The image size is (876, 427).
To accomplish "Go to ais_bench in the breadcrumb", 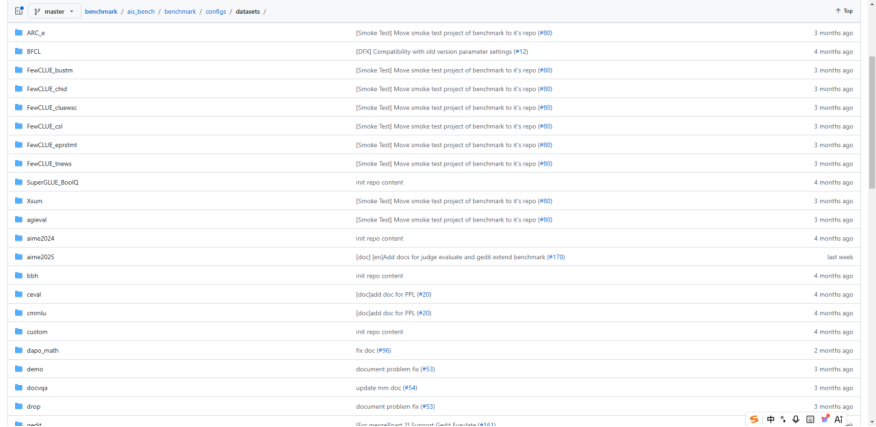I will click(x=141, y=11).
